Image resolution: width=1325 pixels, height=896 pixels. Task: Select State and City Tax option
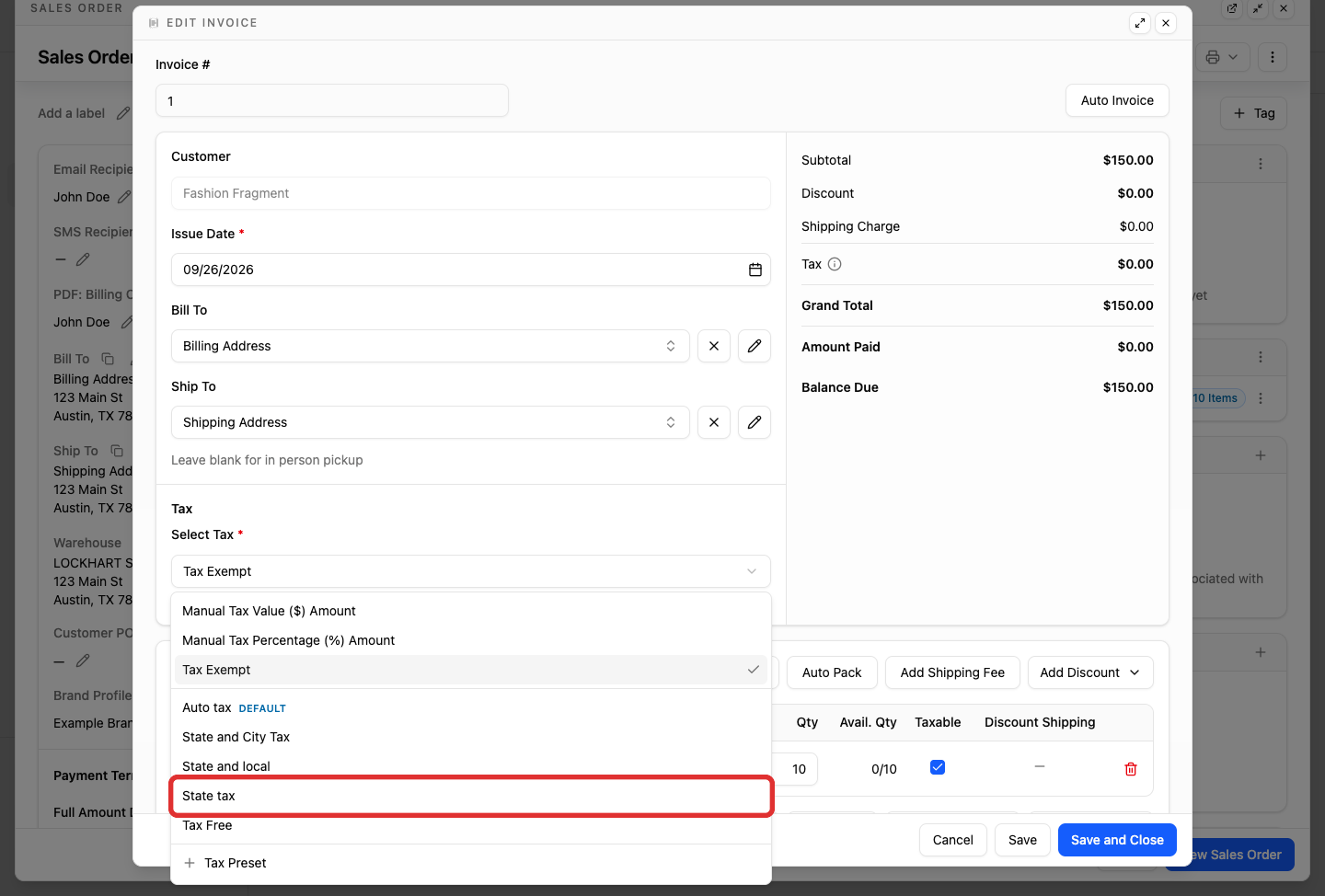471,737
